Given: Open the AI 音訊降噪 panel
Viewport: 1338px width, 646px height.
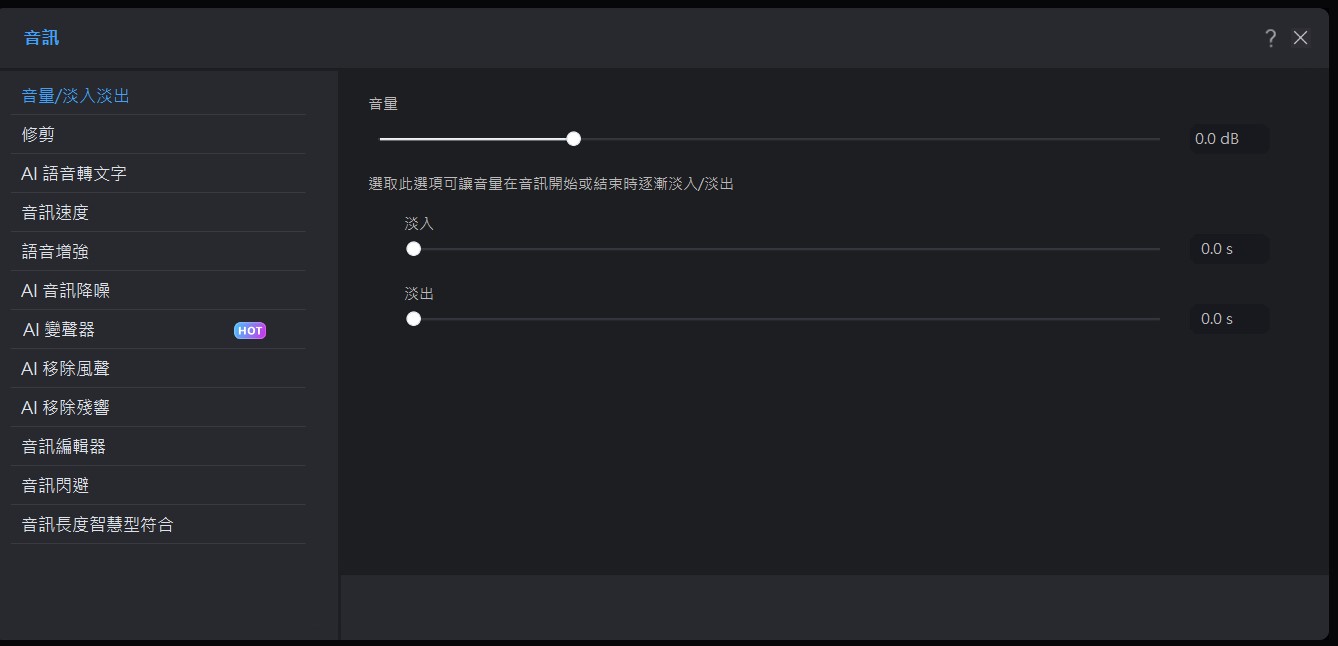Looking at the screenshot, I should click(66, 291).
